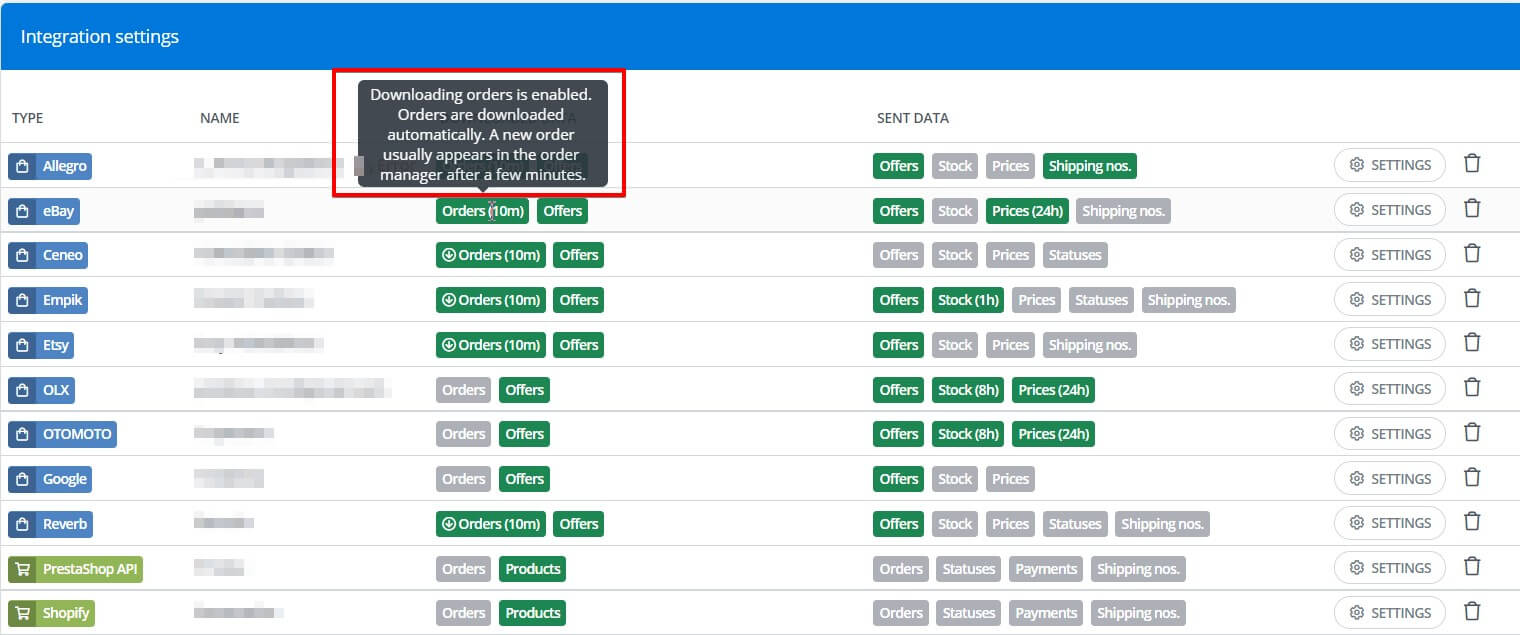Click the SETTINGS button in the Reverb row

(1390, 523)
